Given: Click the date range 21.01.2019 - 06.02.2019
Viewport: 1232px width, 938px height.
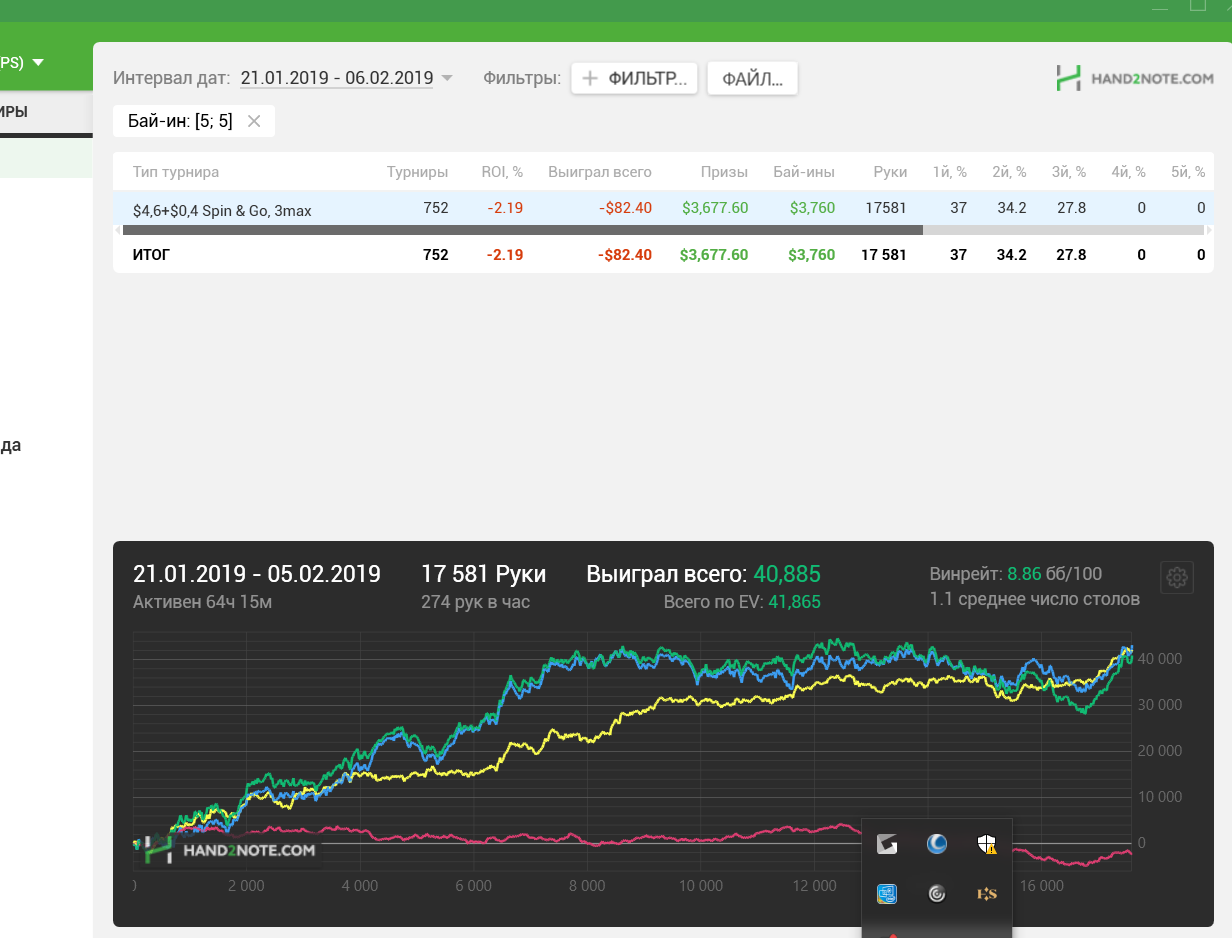Looking at the screenshot, I should tap(337, 78).
